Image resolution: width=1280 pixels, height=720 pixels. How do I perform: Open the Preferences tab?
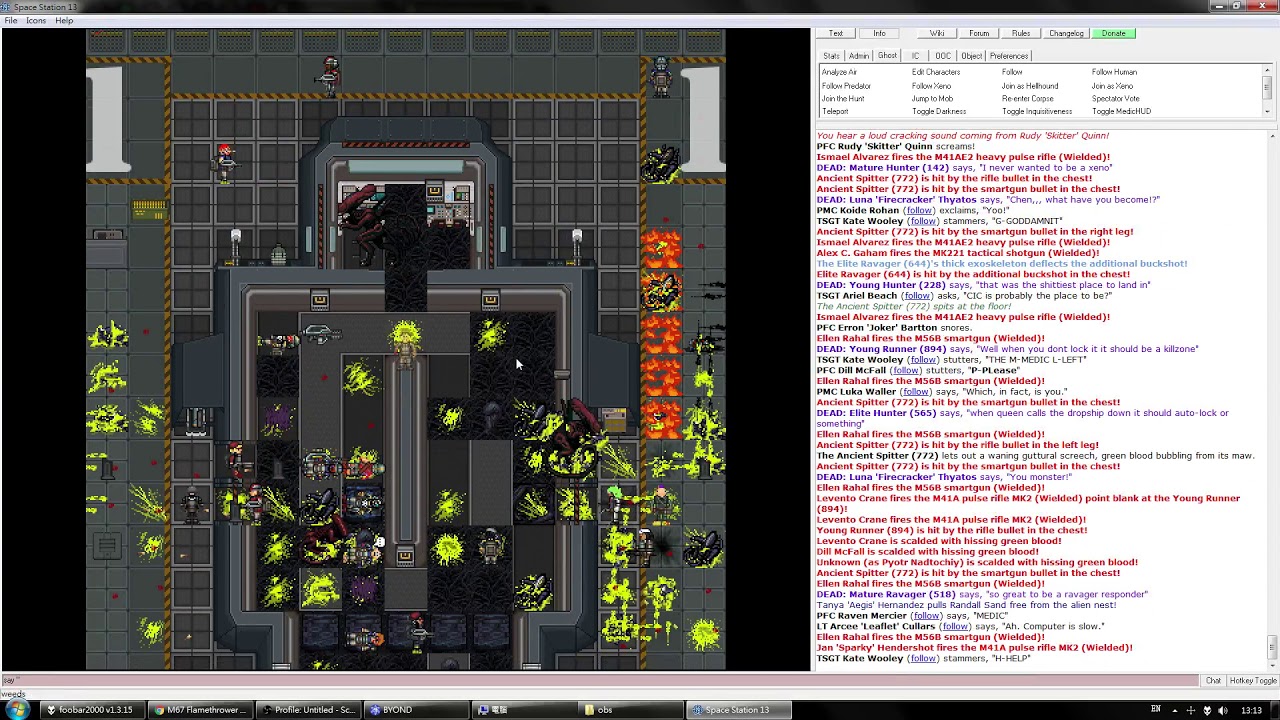(x=1009, y=56)
